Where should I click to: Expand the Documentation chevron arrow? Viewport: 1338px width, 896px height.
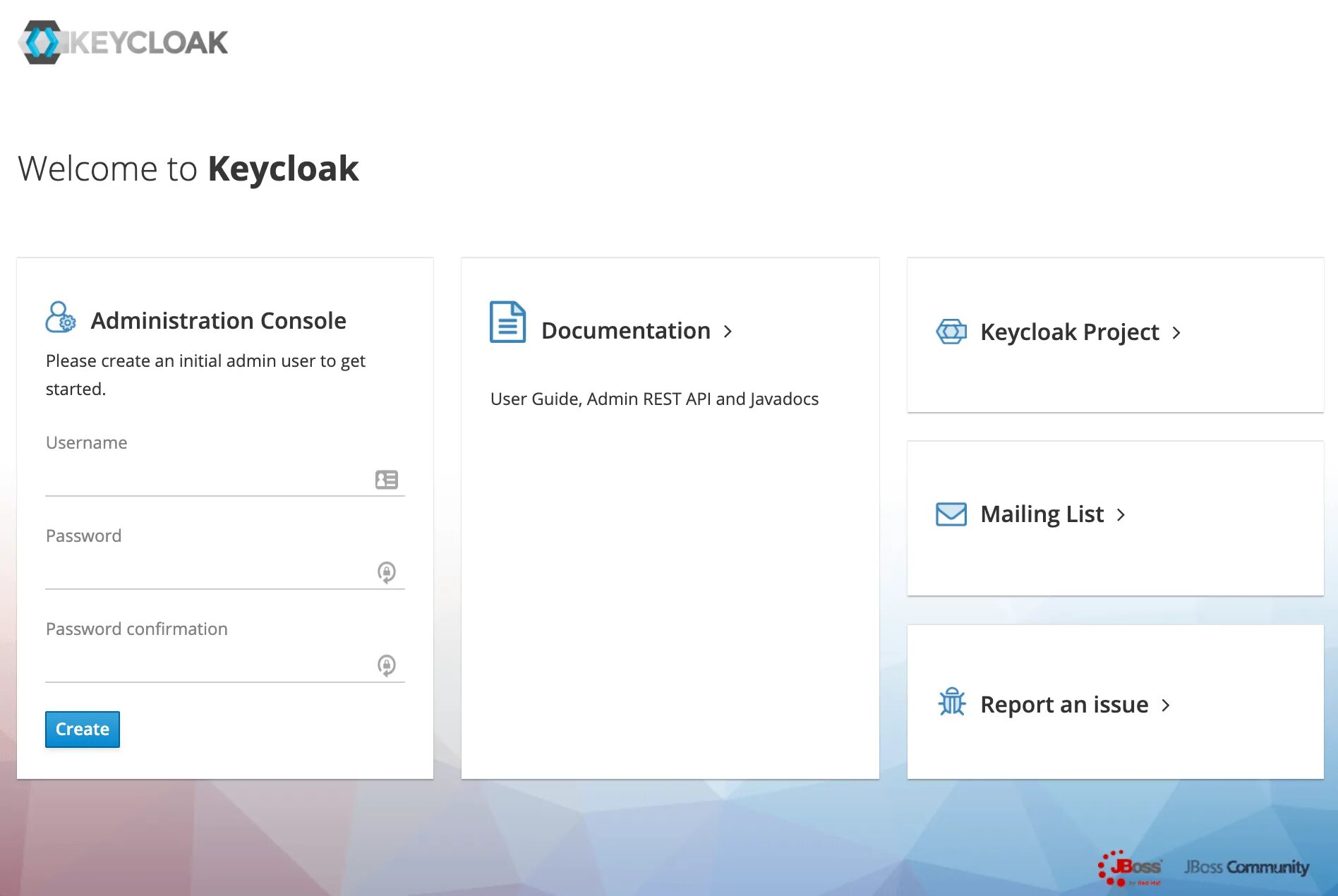pos(728,332)
